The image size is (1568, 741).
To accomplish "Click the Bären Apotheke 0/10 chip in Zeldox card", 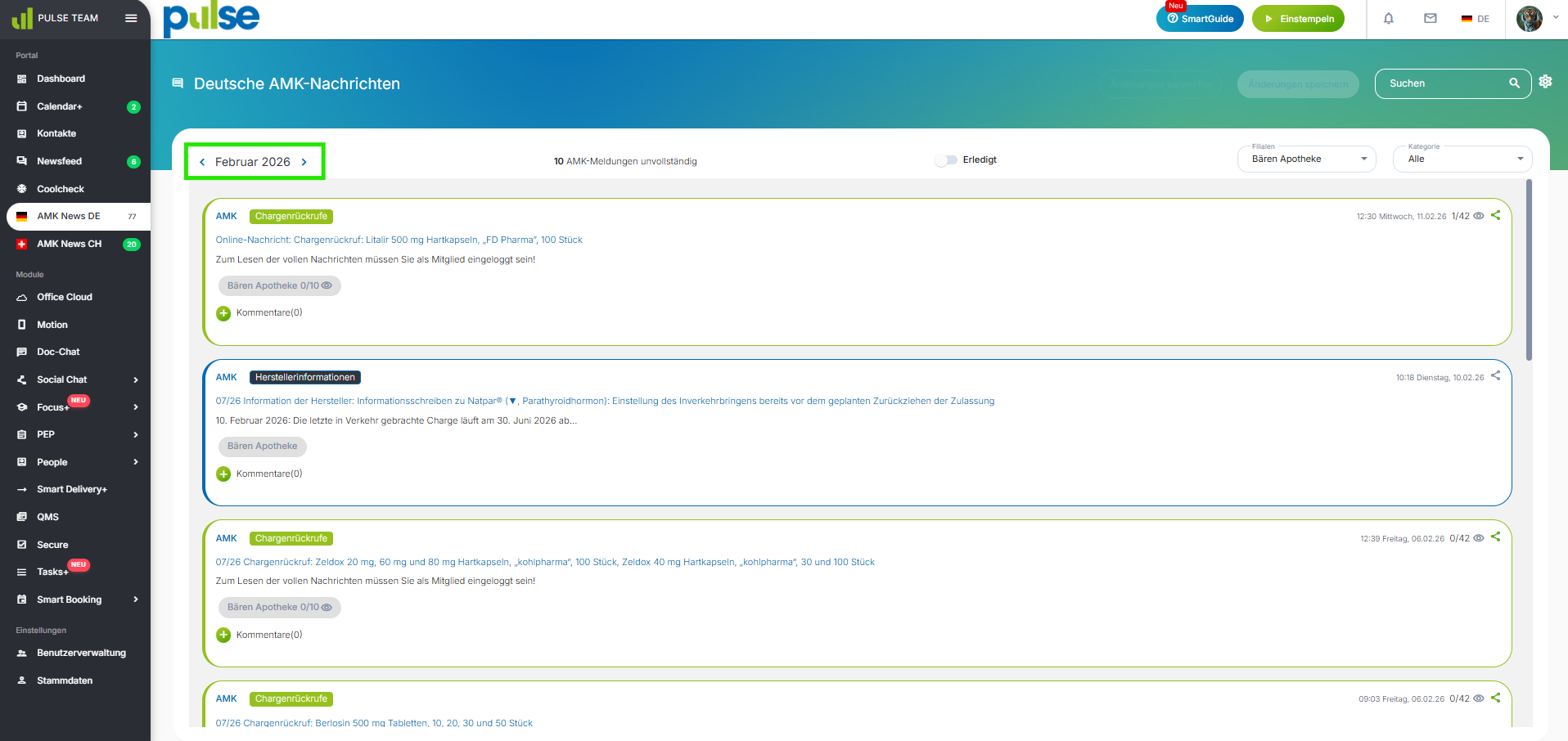I will click(280, 608).
